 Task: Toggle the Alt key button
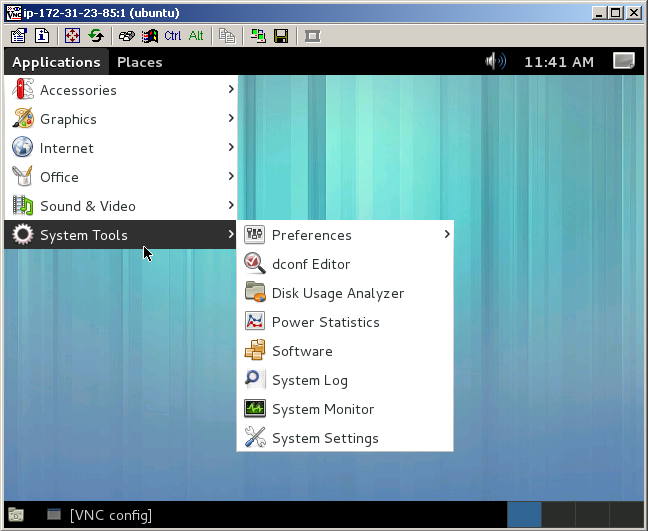196,36
